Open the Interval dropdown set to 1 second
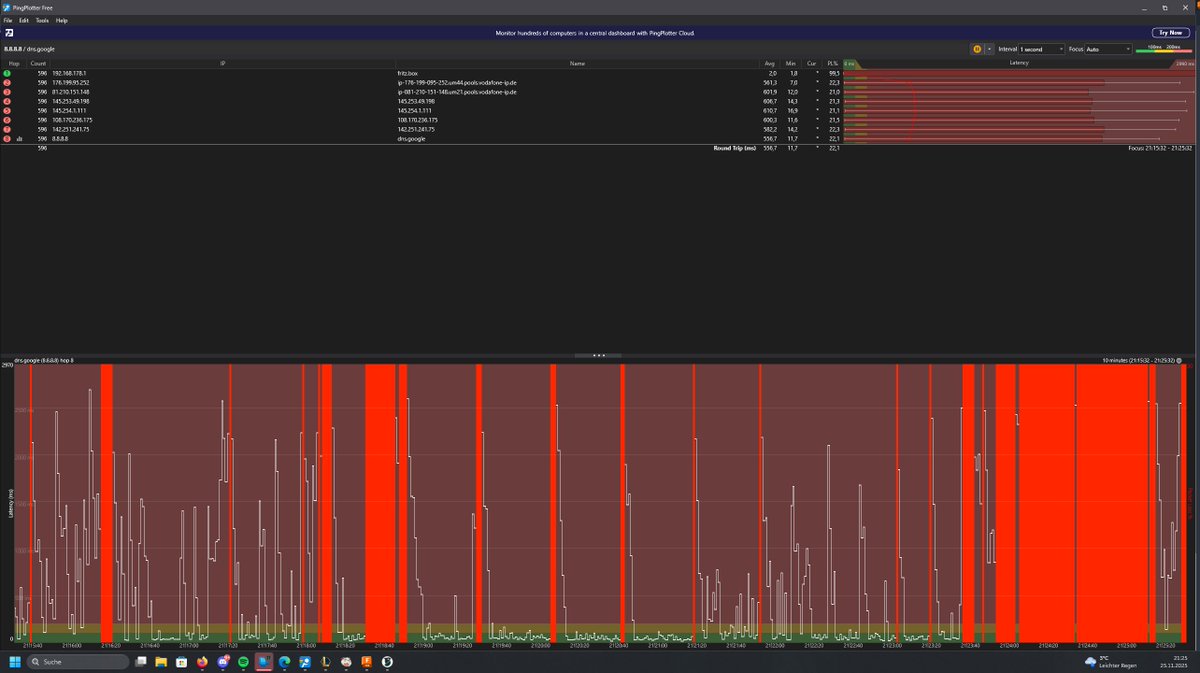Screen dimensions: 1200x673 pyautogui.click(x=1041, y=48)
